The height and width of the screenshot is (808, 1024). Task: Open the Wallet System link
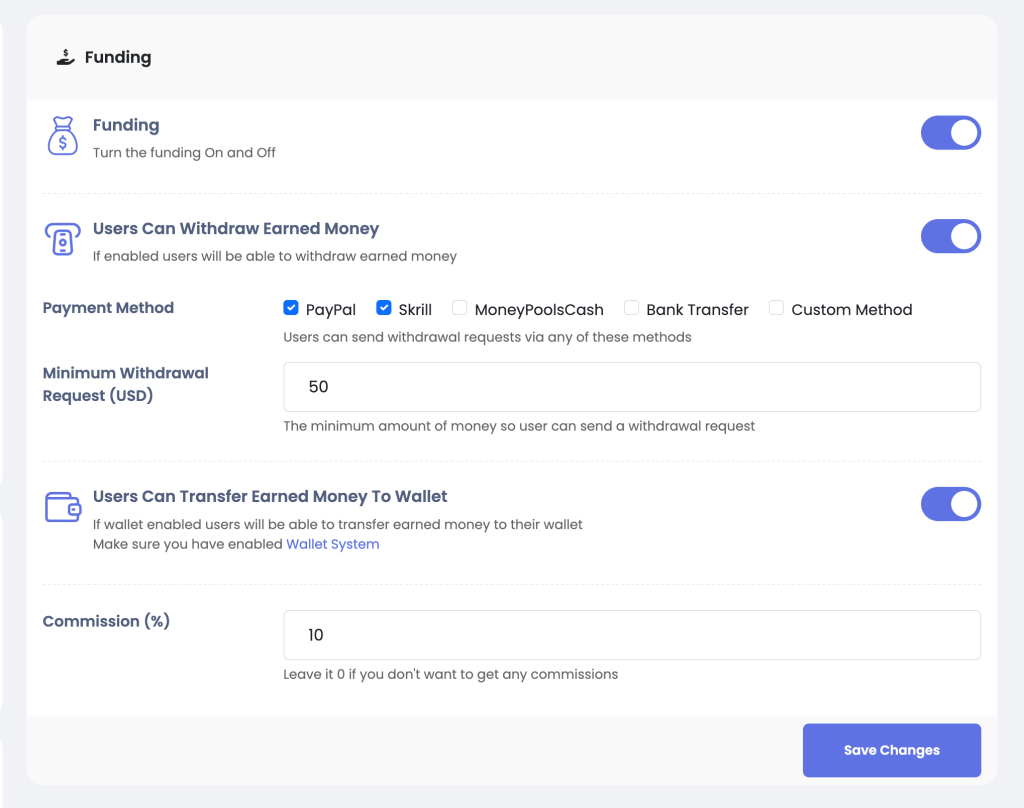coord(332,544)
